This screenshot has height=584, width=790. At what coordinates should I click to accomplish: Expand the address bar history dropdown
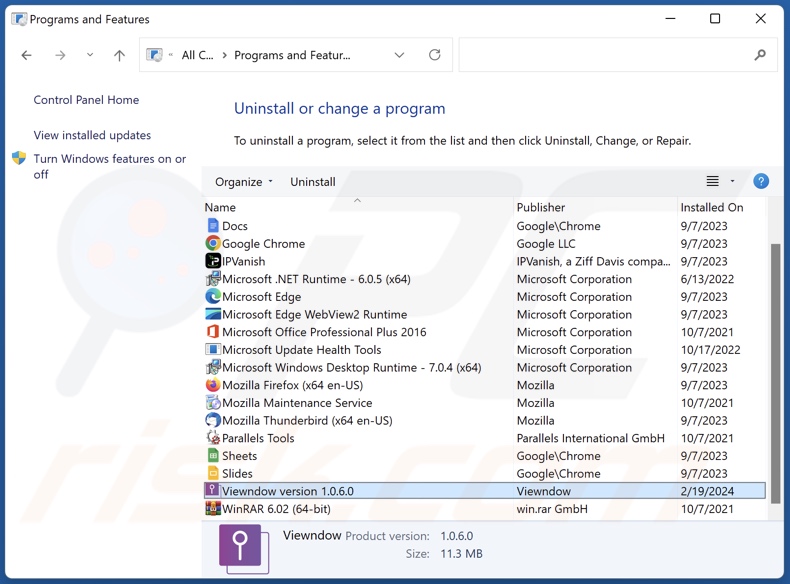400,55
